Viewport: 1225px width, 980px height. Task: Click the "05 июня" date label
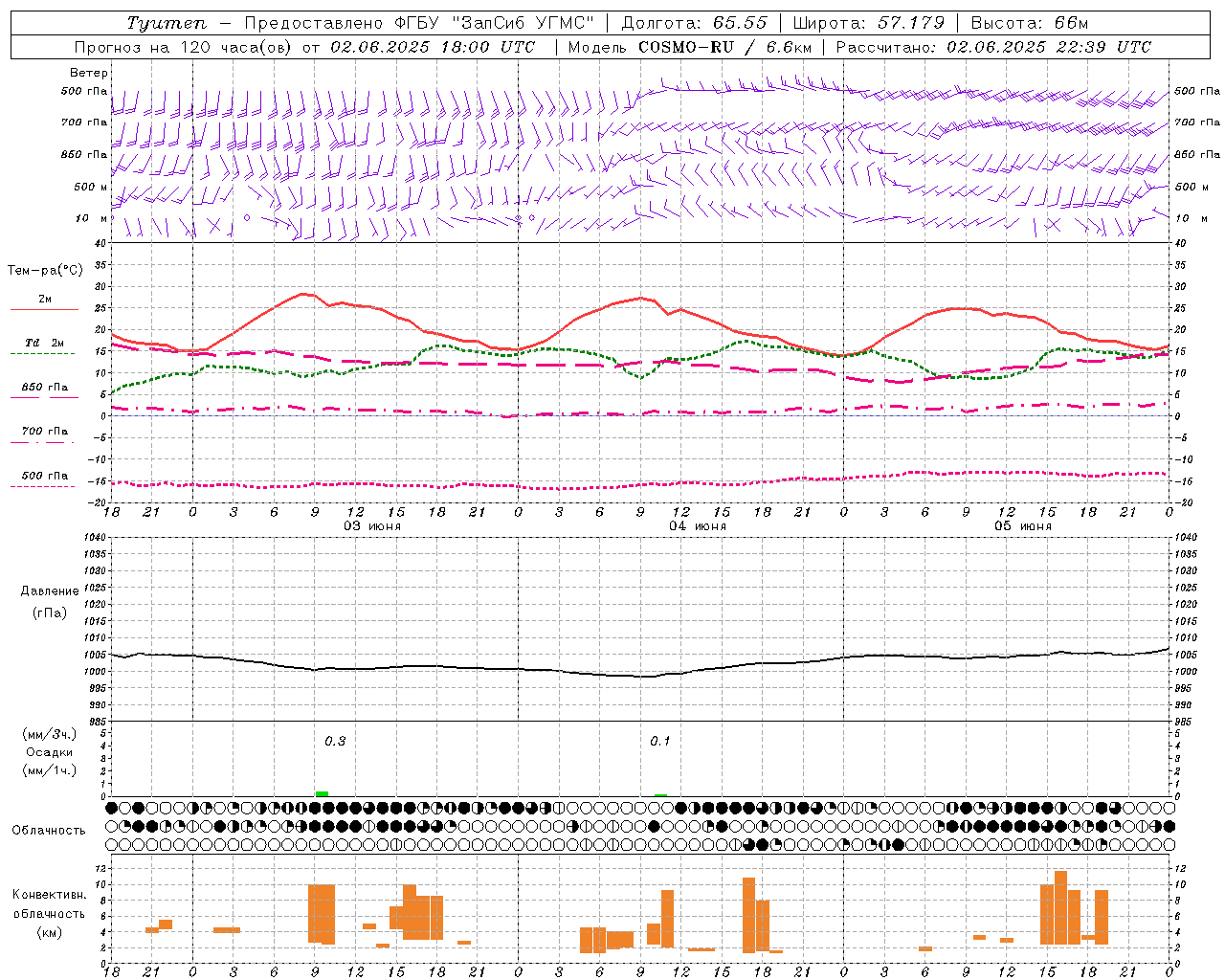[x=1023, y=525]
